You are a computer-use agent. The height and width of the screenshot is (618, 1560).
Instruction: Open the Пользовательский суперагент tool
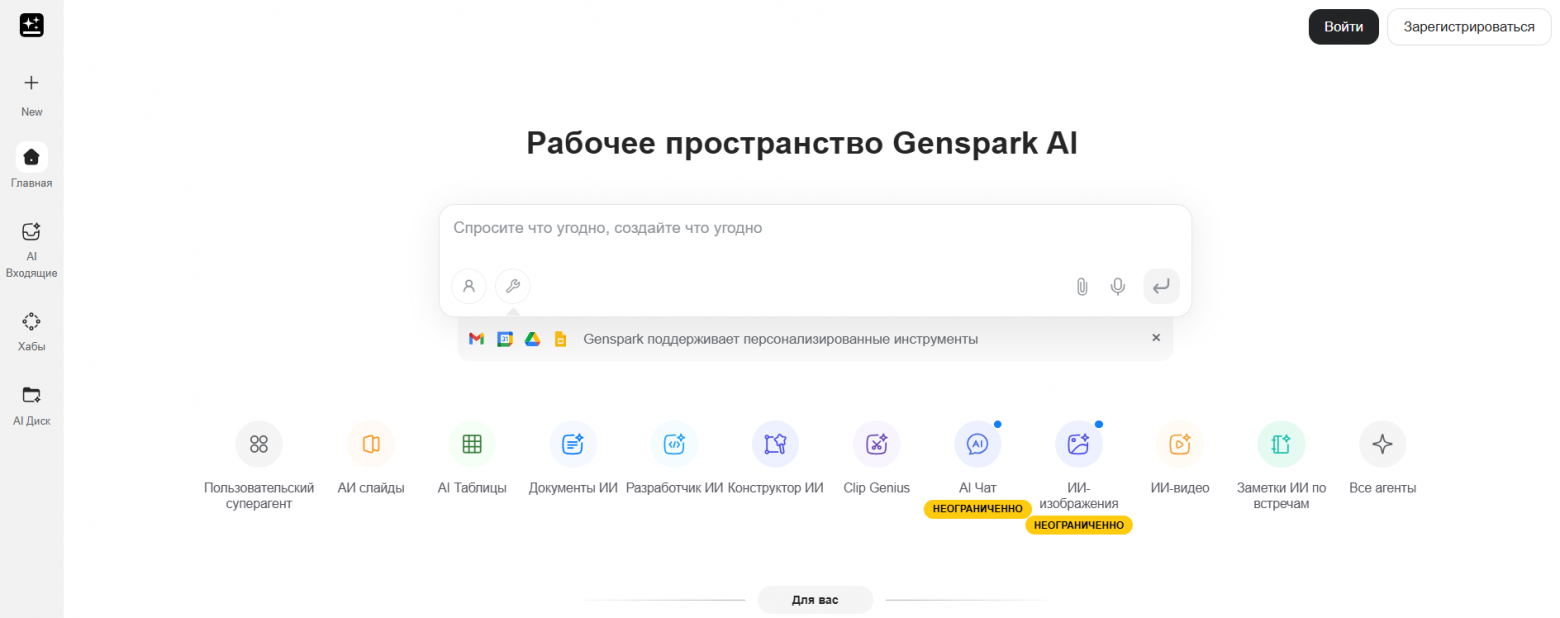(258, 444)
